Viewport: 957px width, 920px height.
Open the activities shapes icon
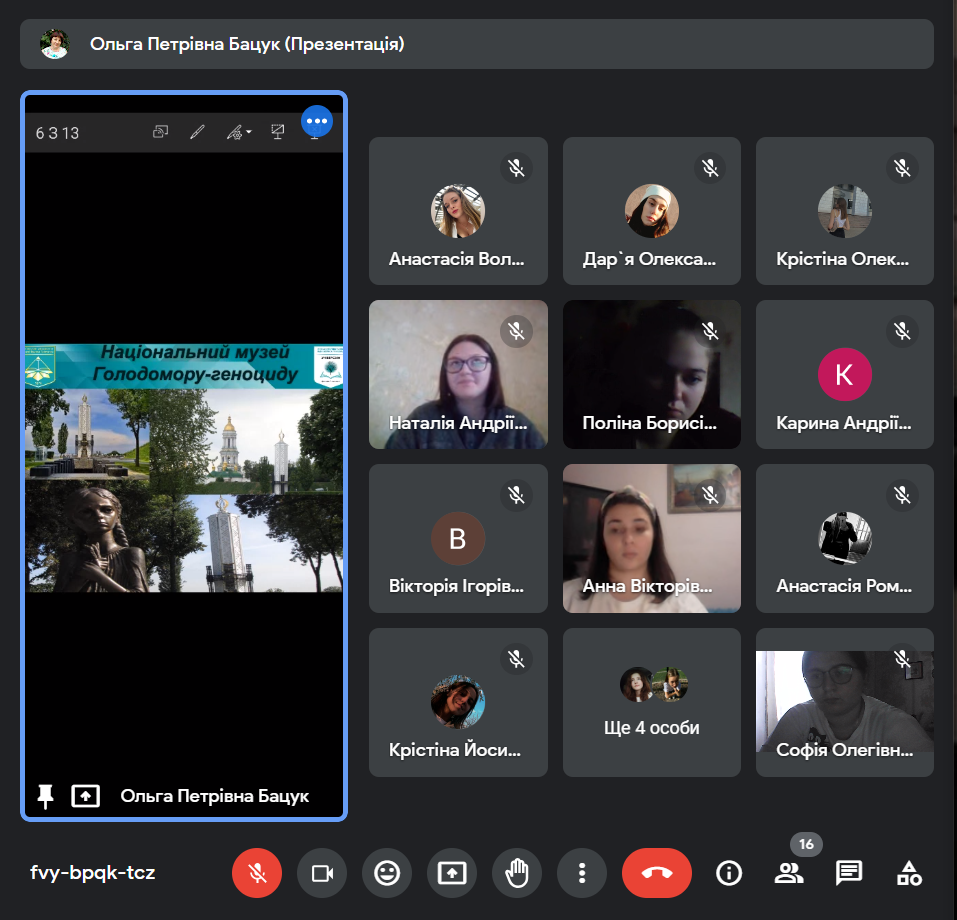(909, 873)
